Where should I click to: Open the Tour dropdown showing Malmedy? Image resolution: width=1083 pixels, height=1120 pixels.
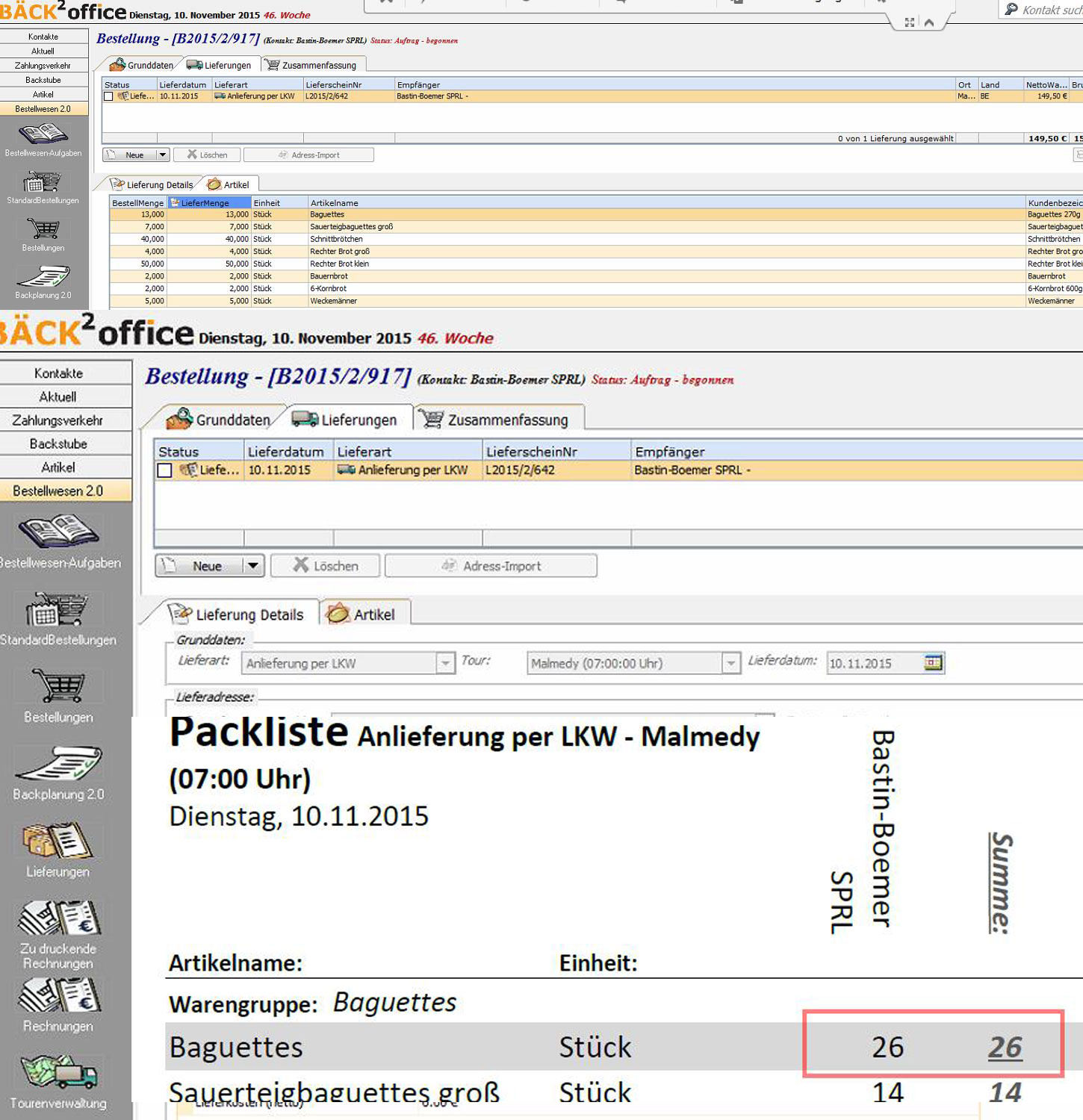[x=730, y=663]
